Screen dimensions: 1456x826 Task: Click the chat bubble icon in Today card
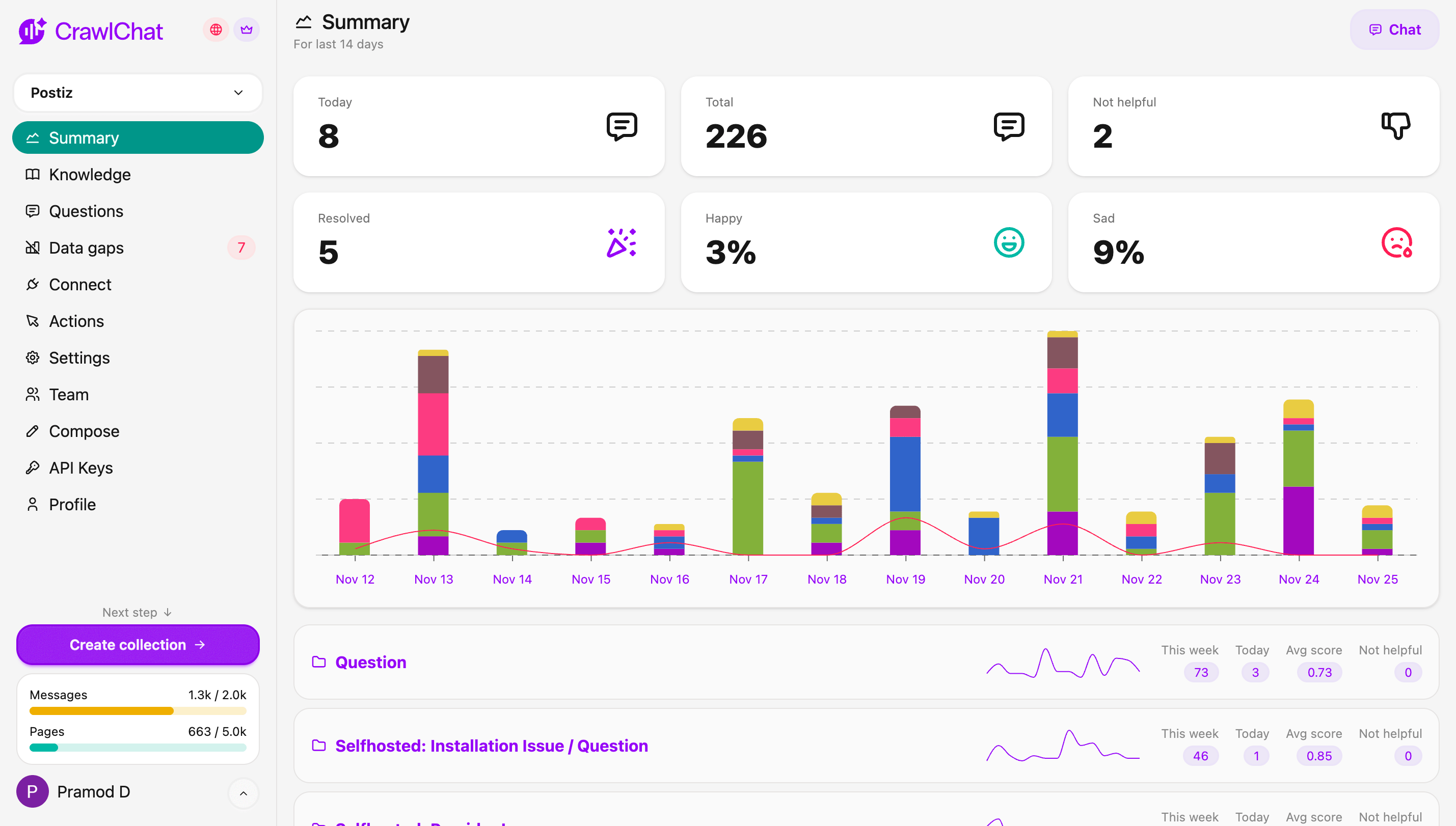click(622, 126)
